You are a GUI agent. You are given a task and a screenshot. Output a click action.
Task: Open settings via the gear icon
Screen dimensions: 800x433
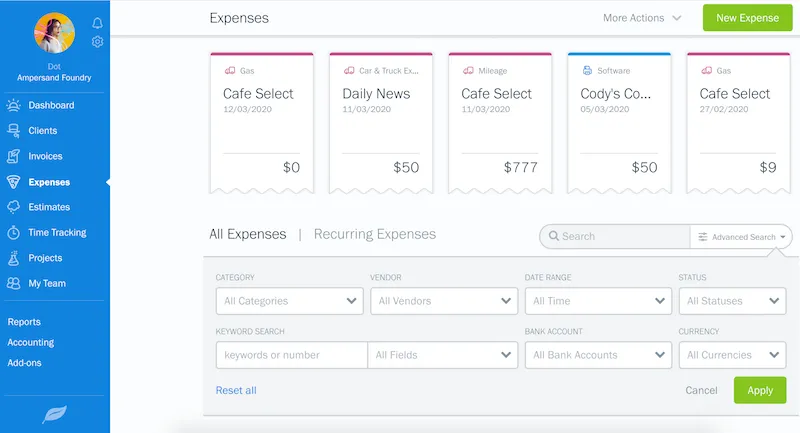coord(97,42)
